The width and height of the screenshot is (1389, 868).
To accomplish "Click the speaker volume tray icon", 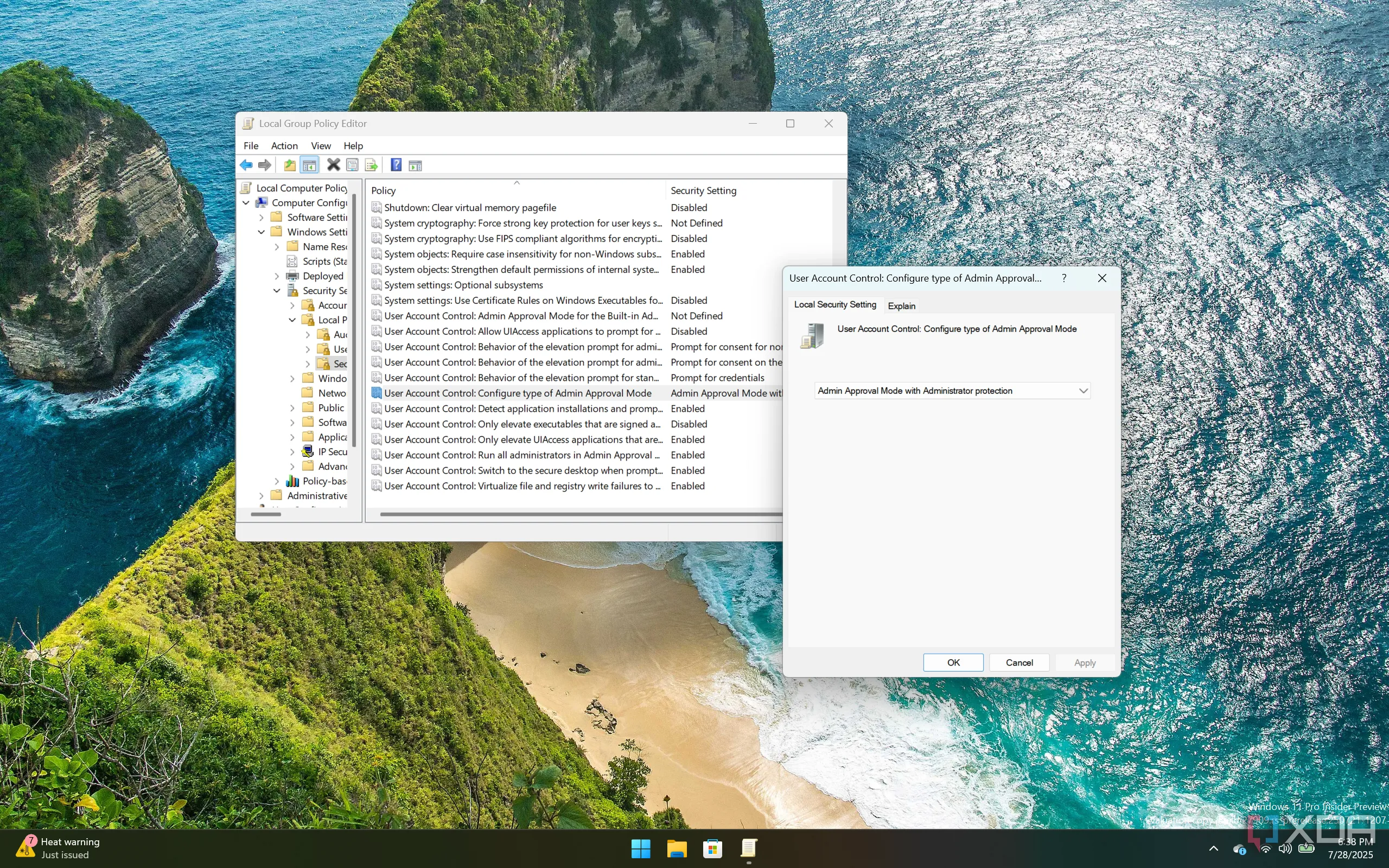I will coord(1285,848).
